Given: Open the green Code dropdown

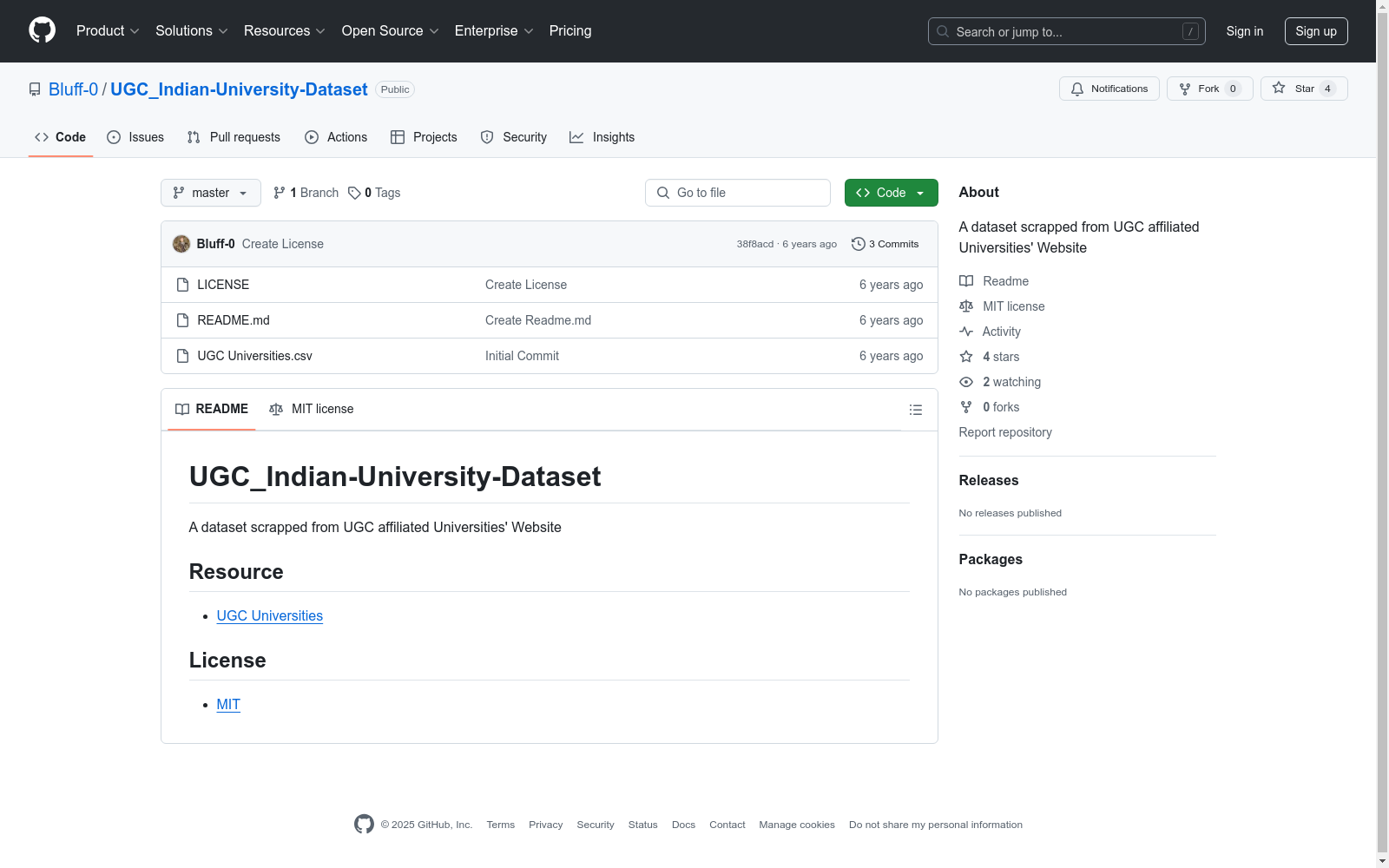Looking at the screenshot, I should [x=891, y=193].
